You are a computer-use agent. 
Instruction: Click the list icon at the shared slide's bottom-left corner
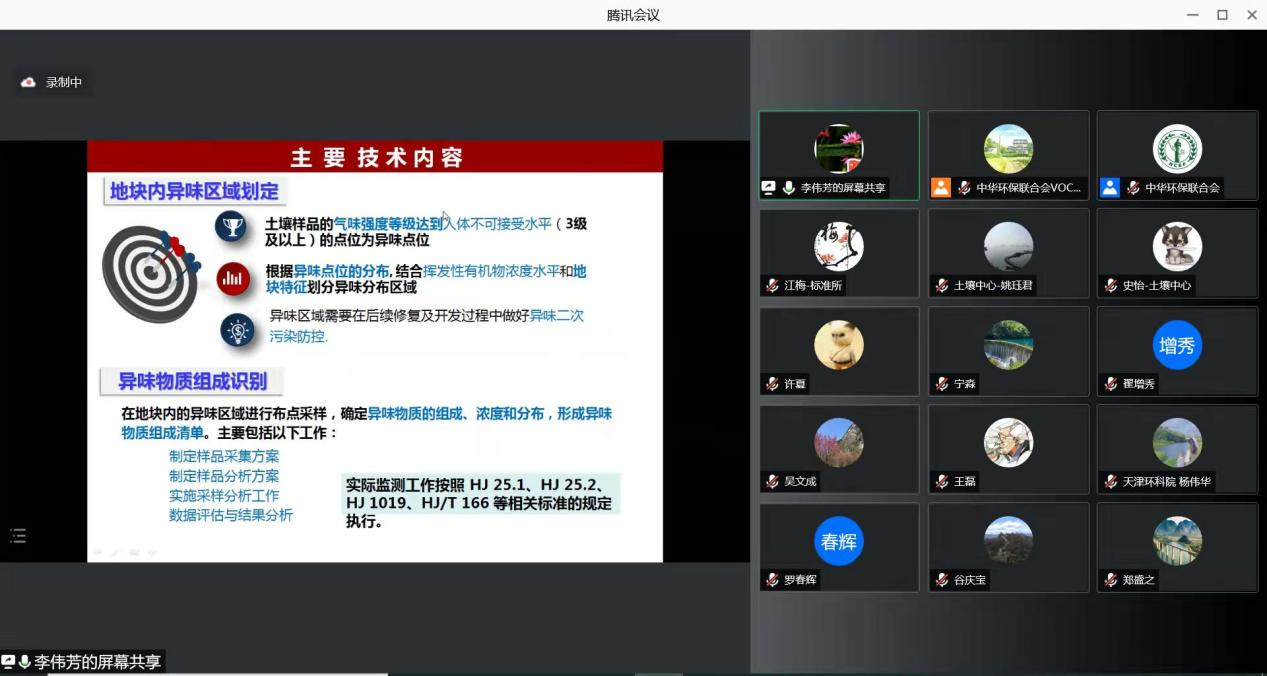(17, 536)
